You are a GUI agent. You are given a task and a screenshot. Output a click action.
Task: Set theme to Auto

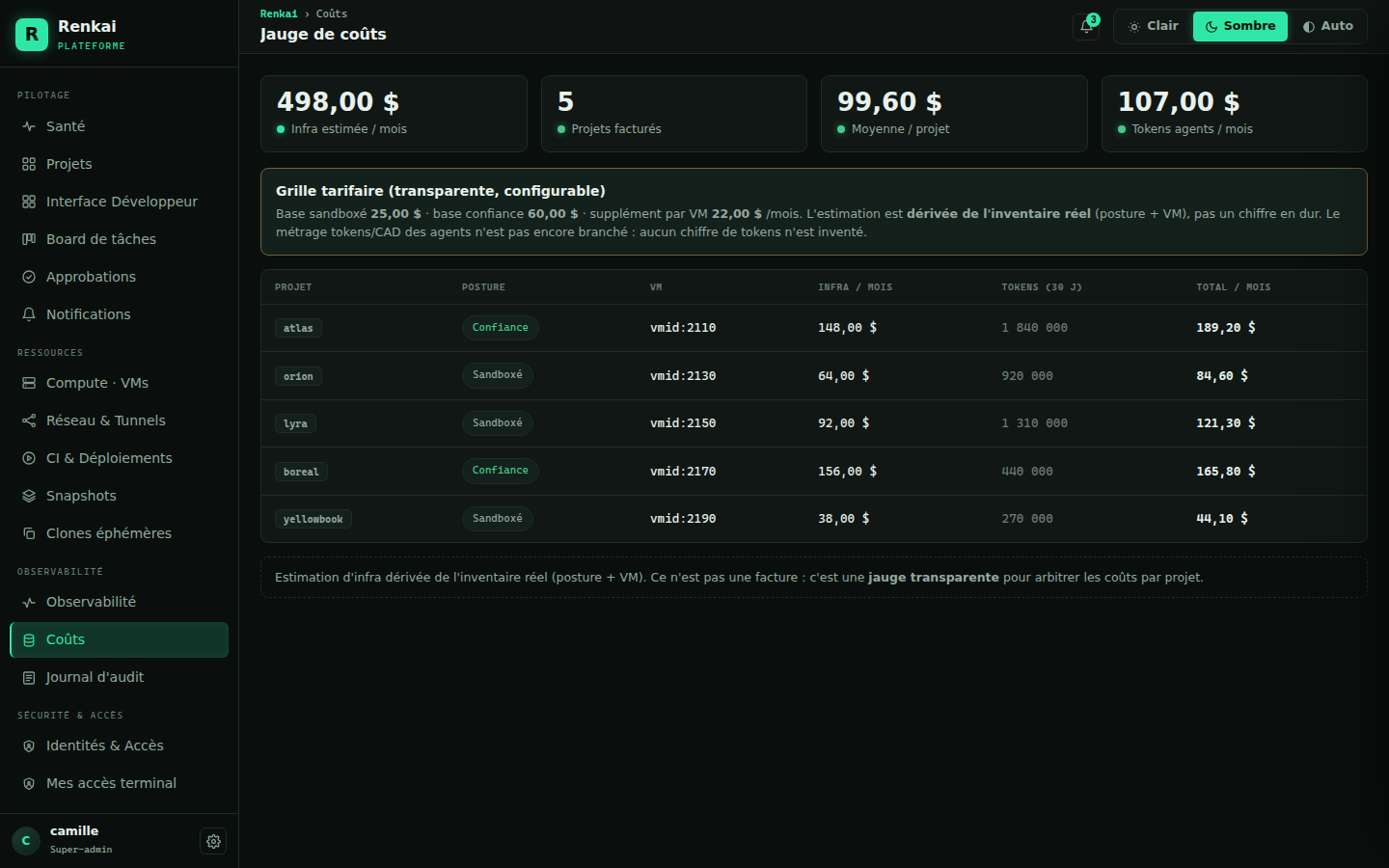(x=1327, y=26)
